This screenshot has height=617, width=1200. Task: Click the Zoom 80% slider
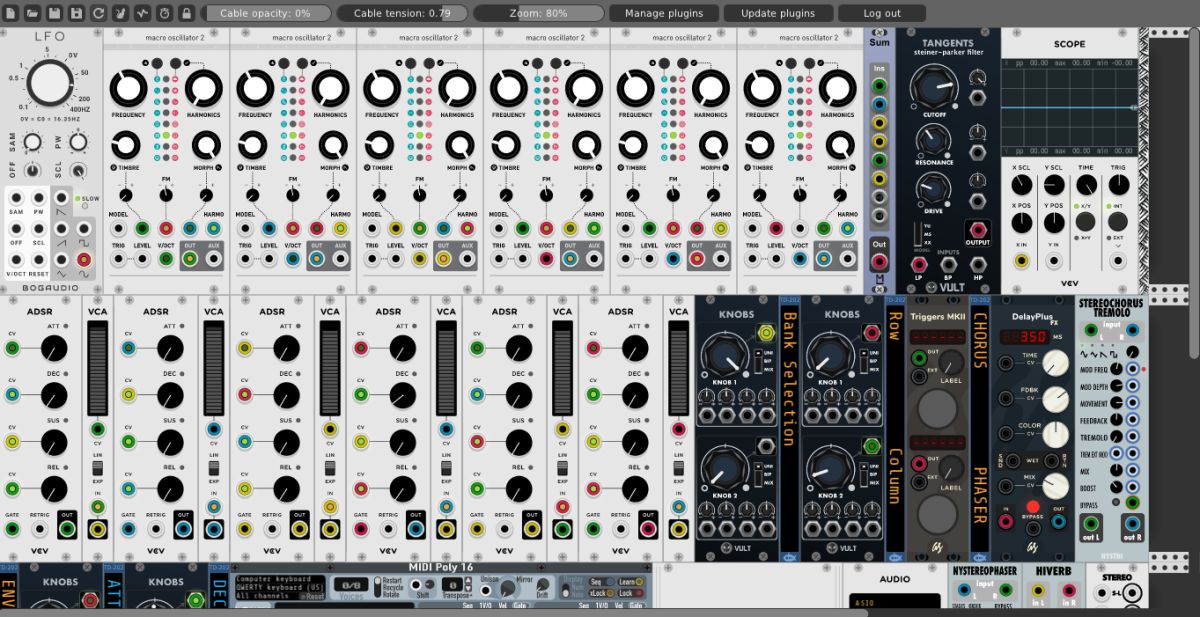(x=538, y=13)
